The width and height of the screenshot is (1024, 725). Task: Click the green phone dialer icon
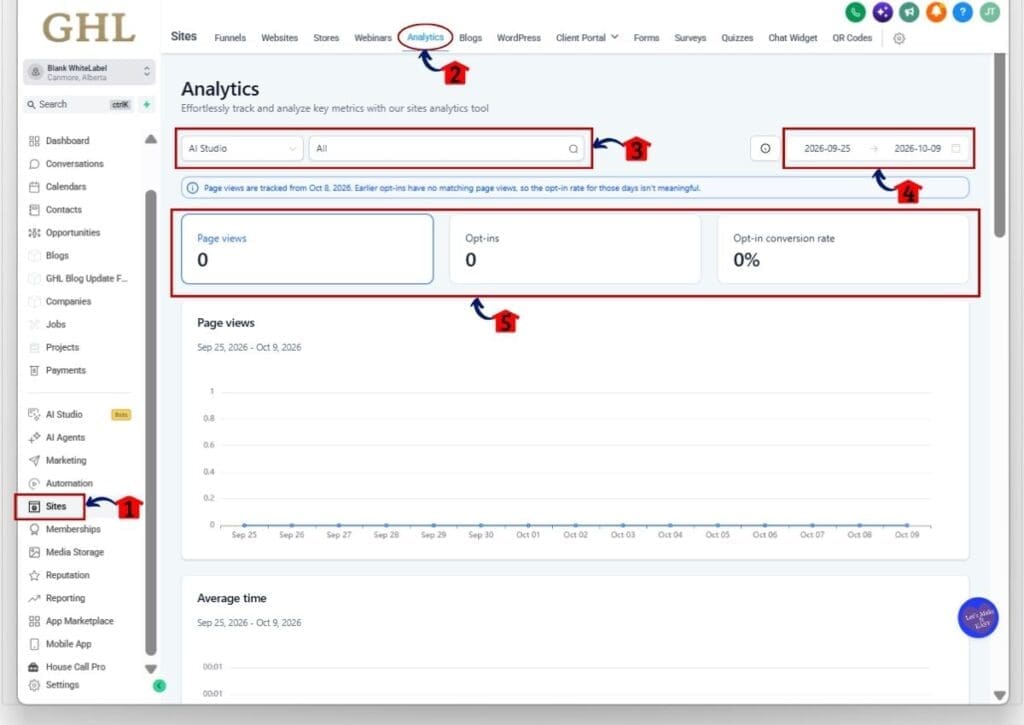[x=856, y=12]
